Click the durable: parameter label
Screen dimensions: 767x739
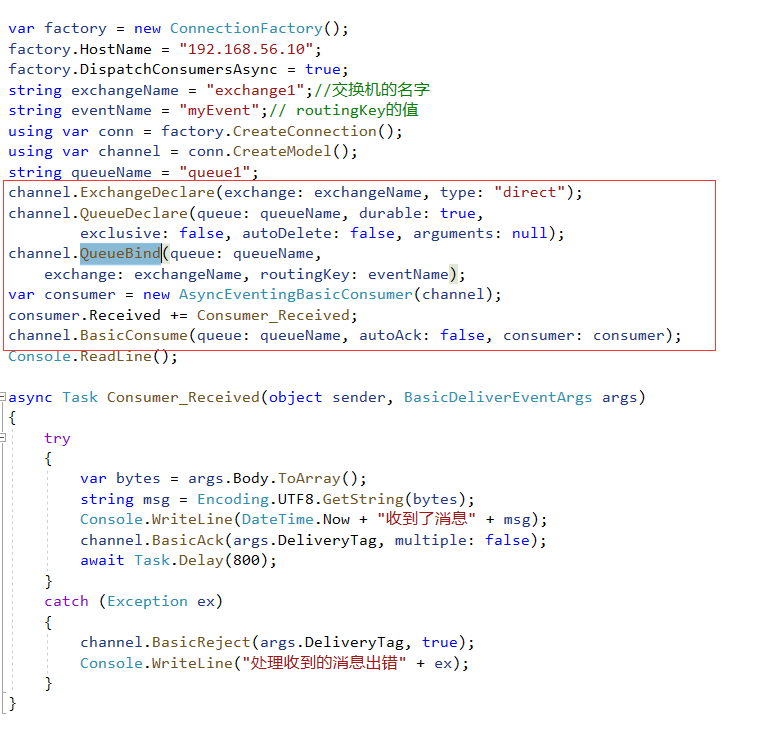tap(394, 213)
